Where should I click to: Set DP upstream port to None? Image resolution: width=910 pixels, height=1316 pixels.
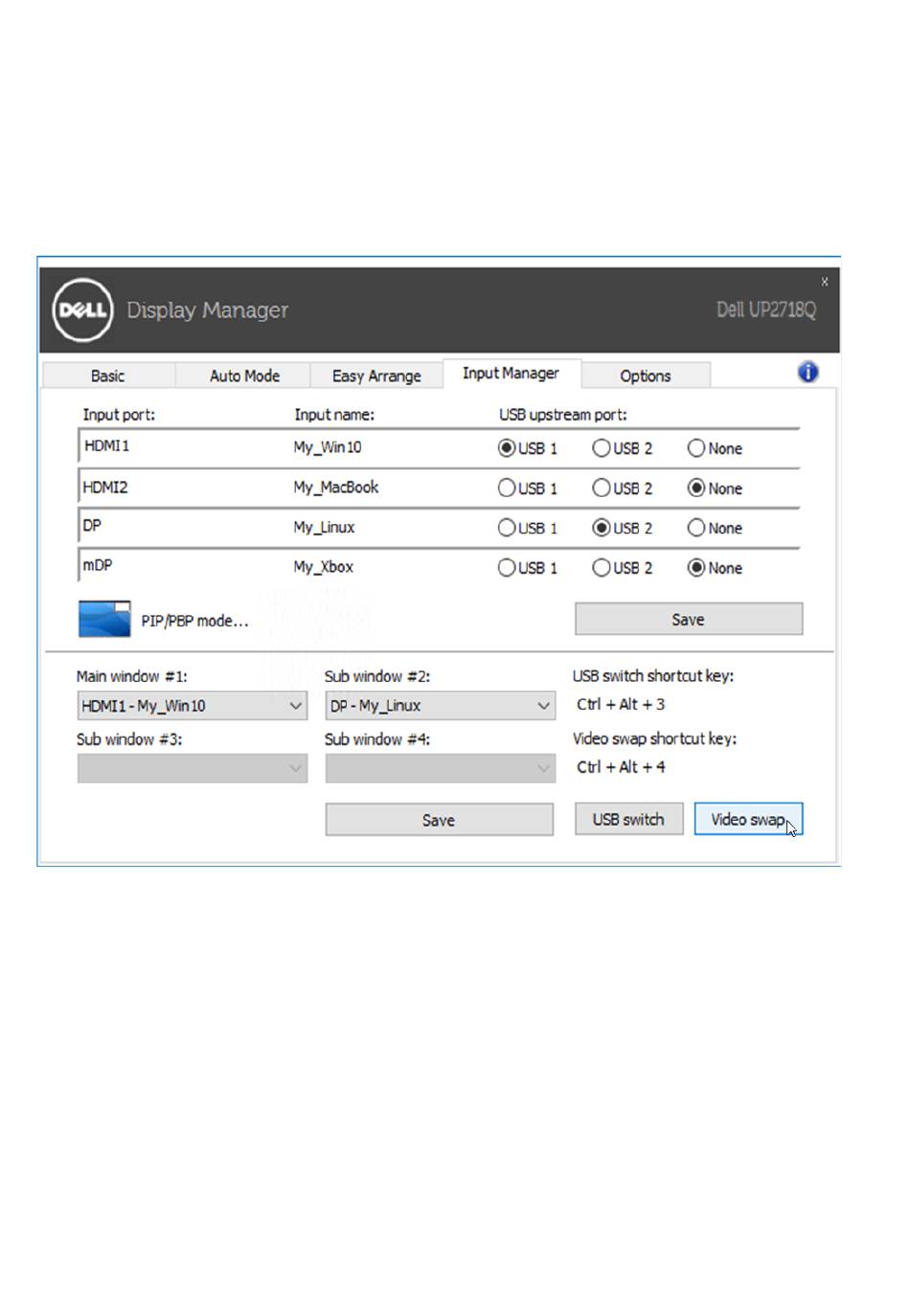pyautogui.click(x=696, y=528)
